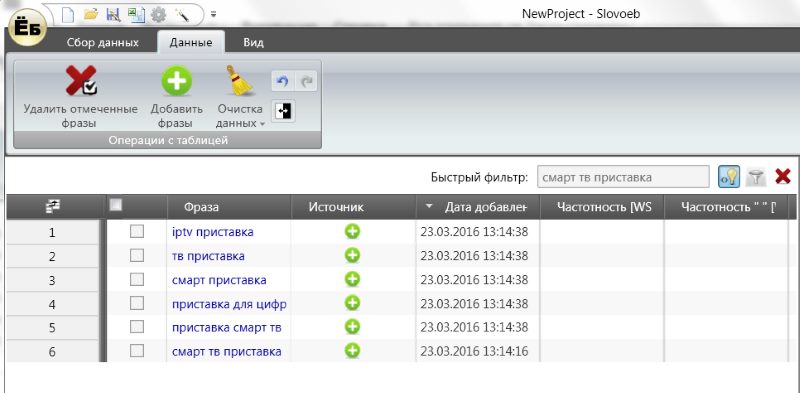
Task: Click source plus icon for тв приставка
Action: (352, 255)
